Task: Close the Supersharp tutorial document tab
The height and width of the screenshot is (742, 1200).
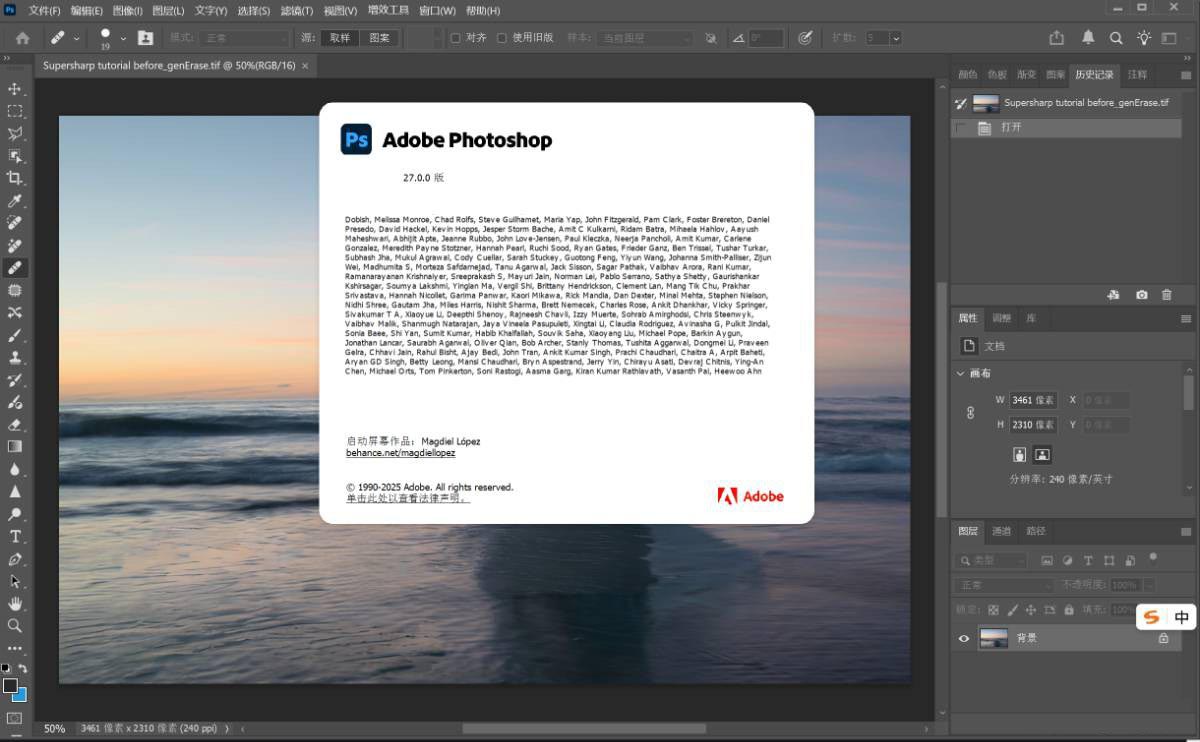Action: pos(306,65)
